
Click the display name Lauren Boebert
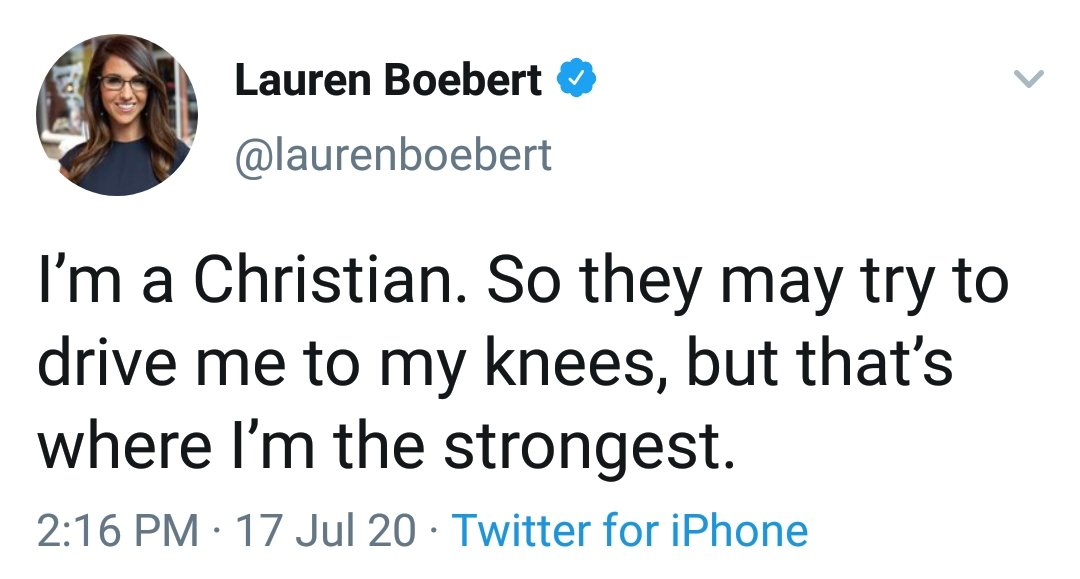point(389,80)
